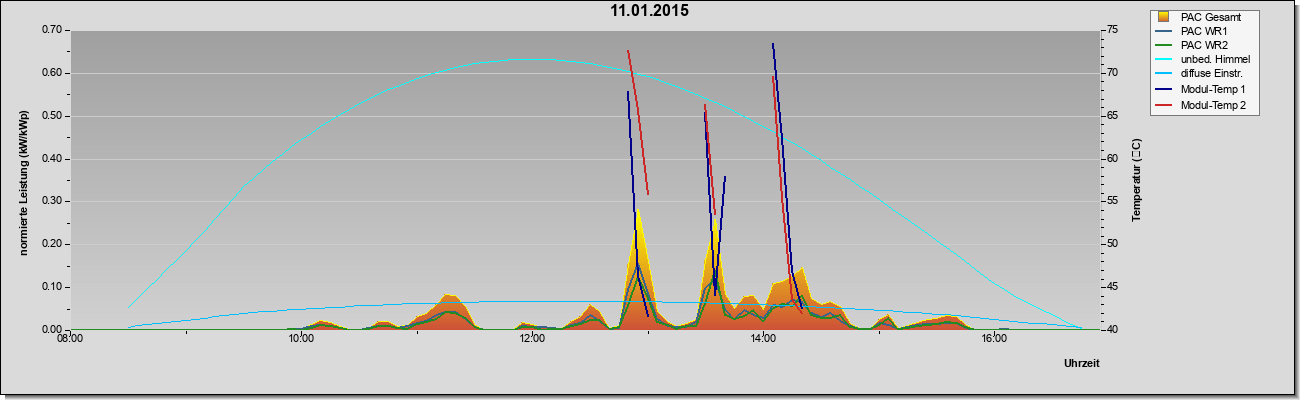Click the chart title 11.01.2015

[x=650, y=12]
